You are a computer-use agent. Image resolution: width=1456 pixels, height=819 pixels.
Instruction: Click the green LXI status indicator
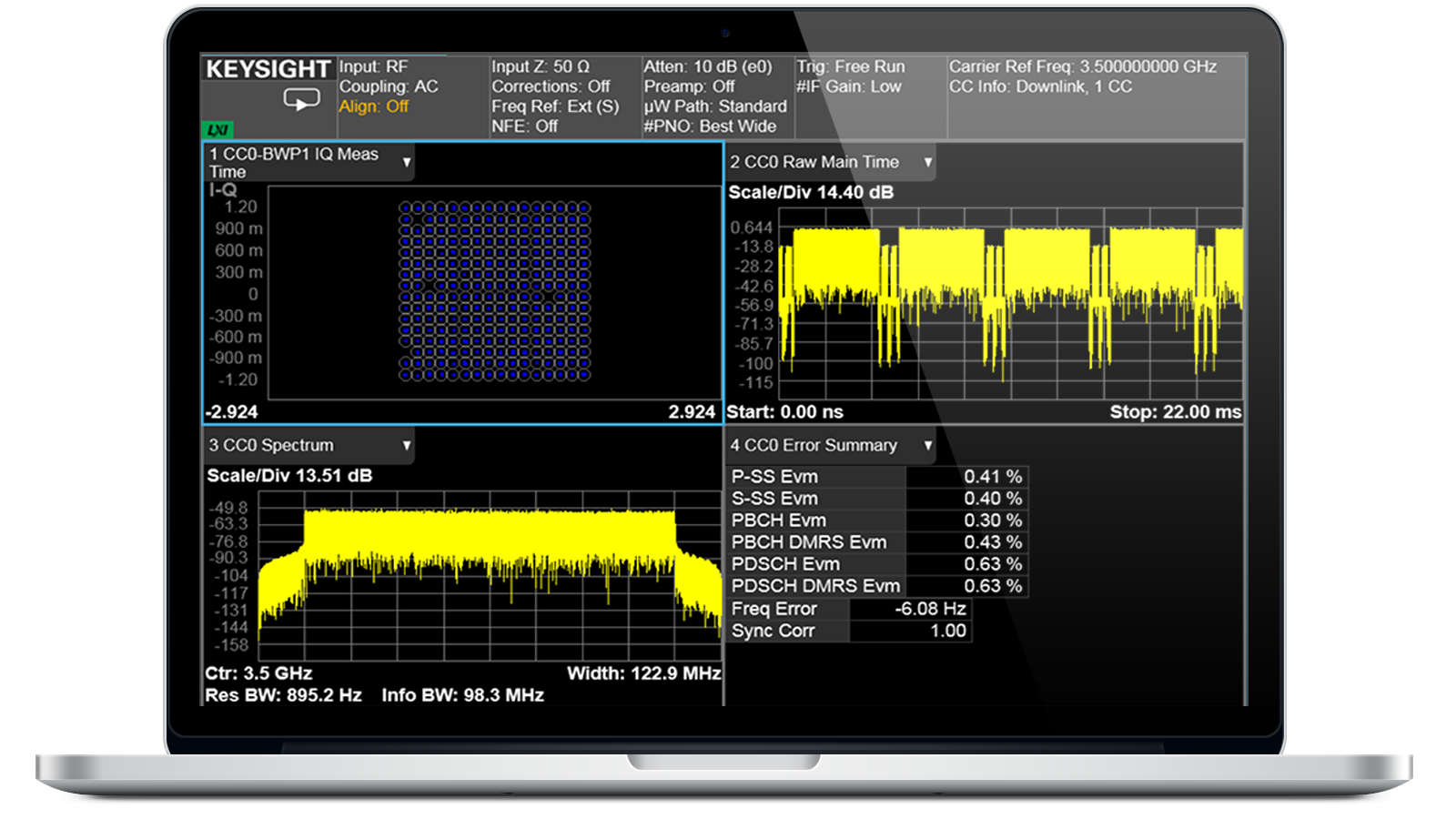tap(217, 130)
